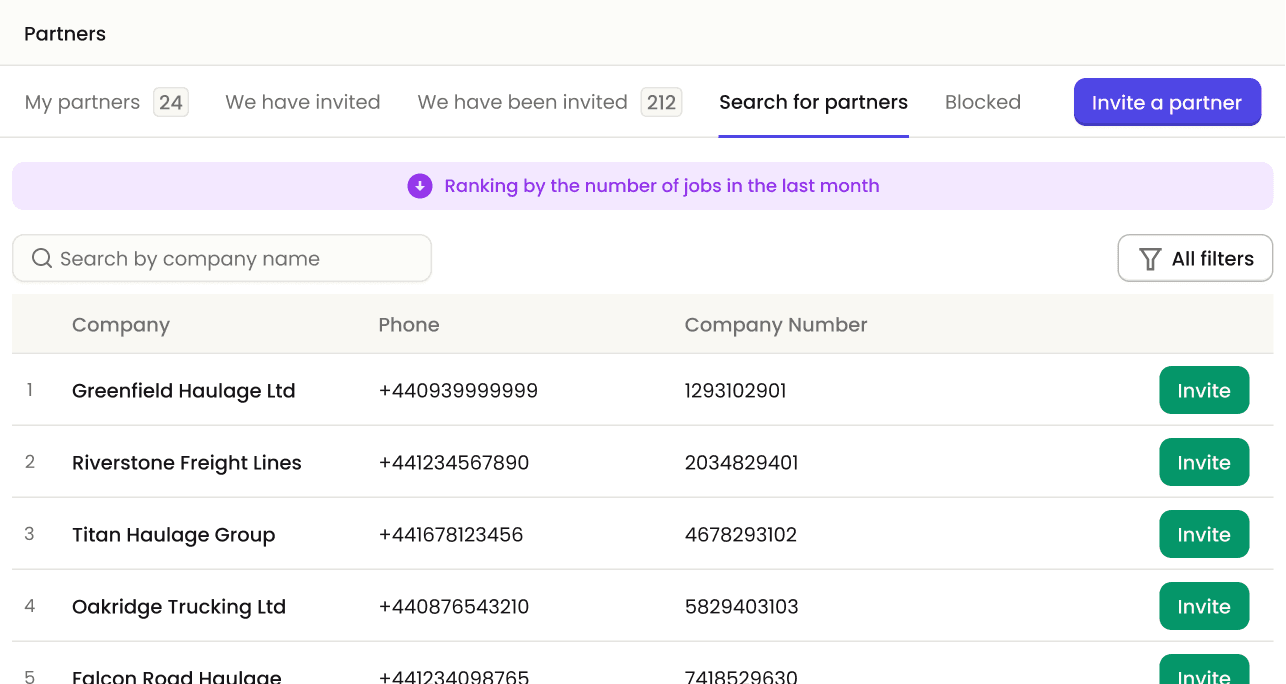Invite Riverstone Freight Lines
Screen dimensions: 1286x684
tap(1204, 462)
